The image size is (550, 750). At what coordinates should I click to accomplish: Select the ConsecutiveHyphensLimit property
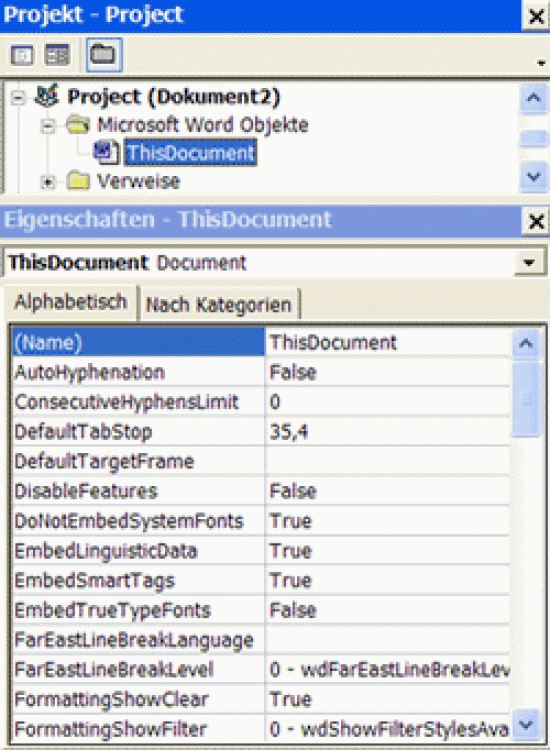coord(138,402)
